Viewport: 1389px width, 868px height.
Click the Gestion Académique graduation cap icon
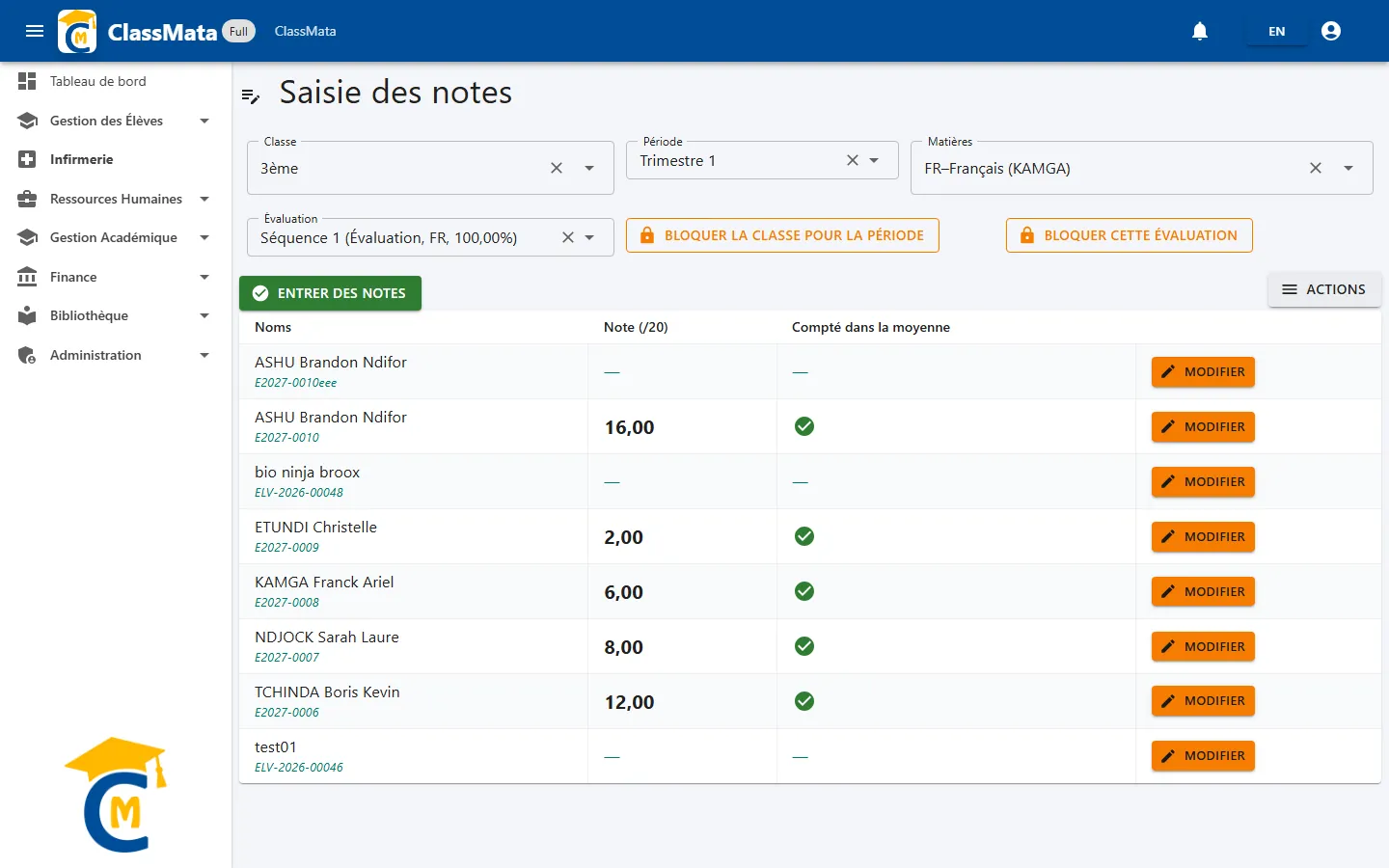point(27,237)
